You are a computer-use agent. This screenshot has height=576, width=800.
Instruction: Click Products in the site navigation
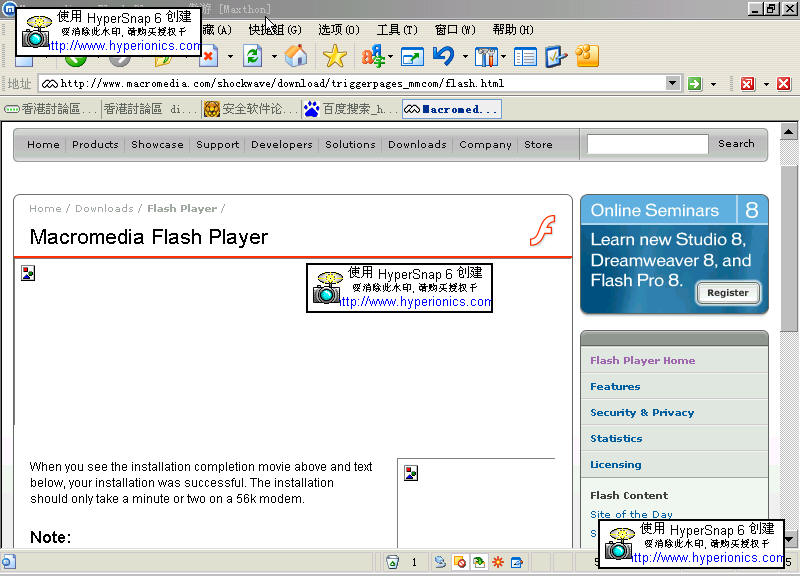pos(95,144)
